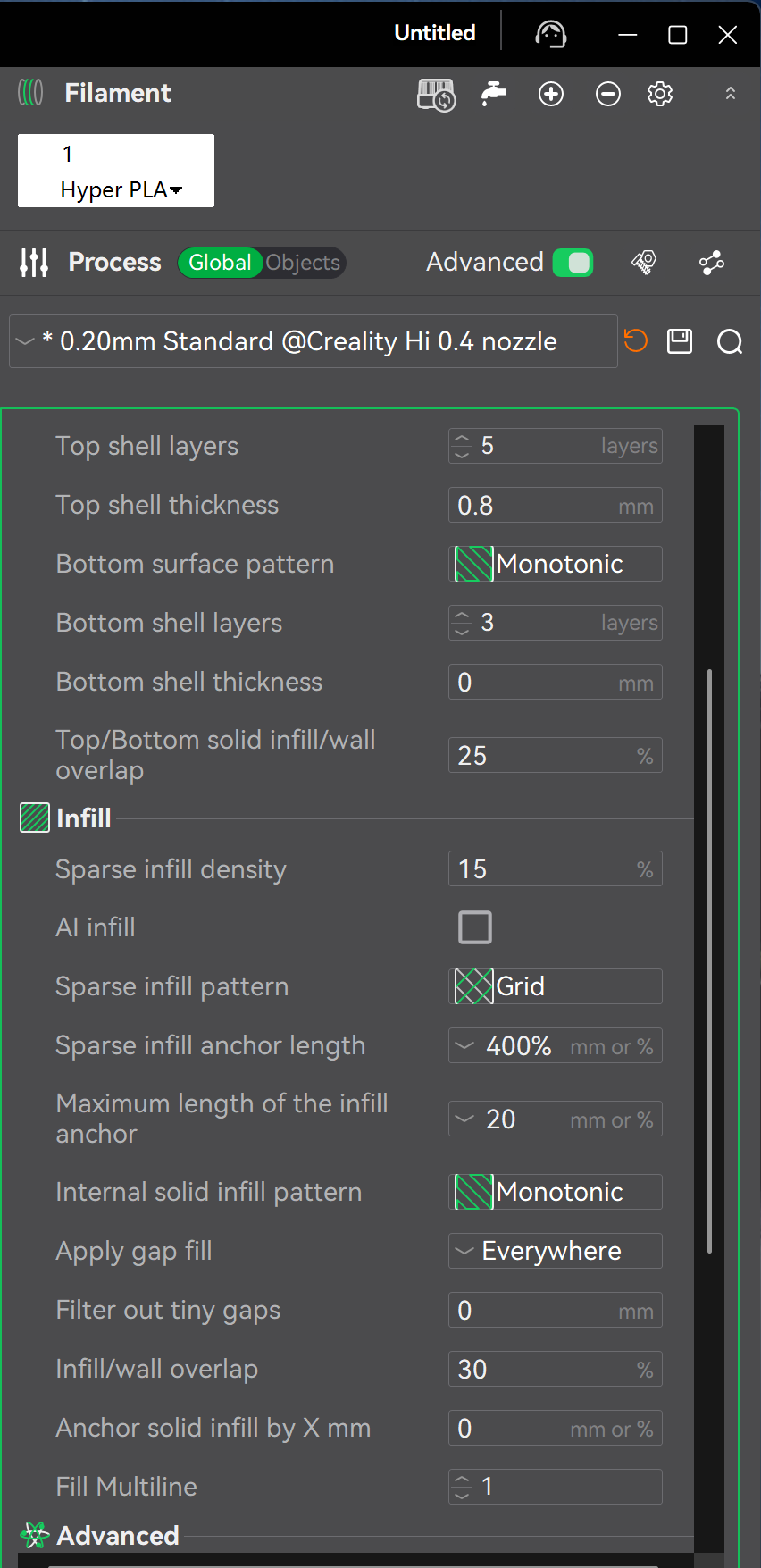The width and height of the screenshot is (761, 1568).
Task: Open Internal solid infill pattern dropdown
Action: point(556,1192)
